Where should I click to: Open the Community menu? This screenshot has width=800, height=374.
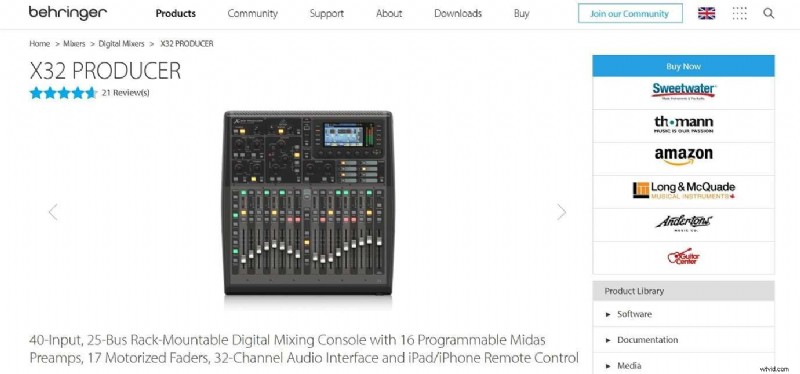click(253, 14)
